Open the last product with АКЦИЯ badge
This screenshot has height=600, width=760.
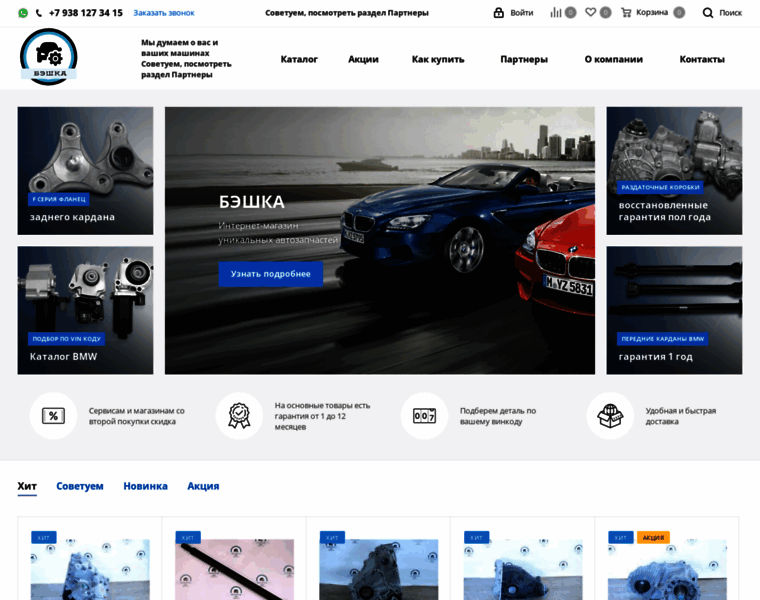point(667,569)
